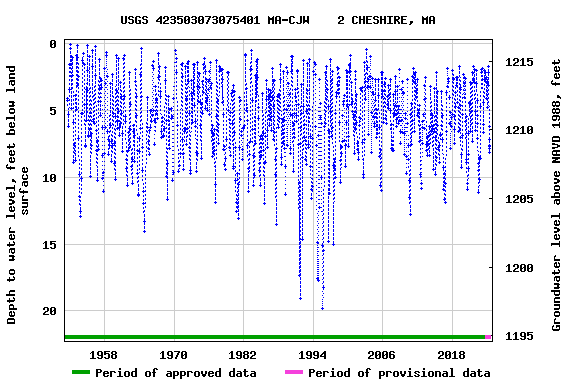Click the x-axis label '2006'
This screenshot has width=576, height=384.
(382, 355)
